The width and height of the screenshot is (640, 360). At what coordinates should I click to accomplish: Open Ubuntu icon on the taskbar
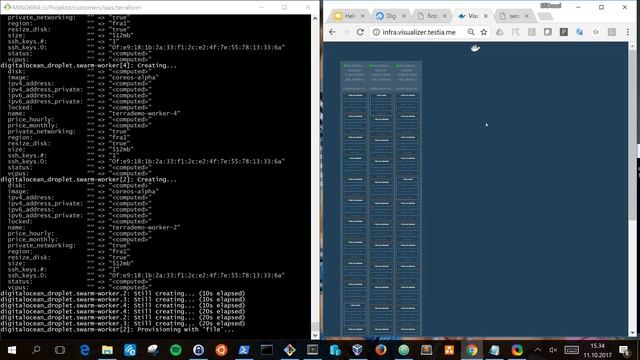coord(221,350)
